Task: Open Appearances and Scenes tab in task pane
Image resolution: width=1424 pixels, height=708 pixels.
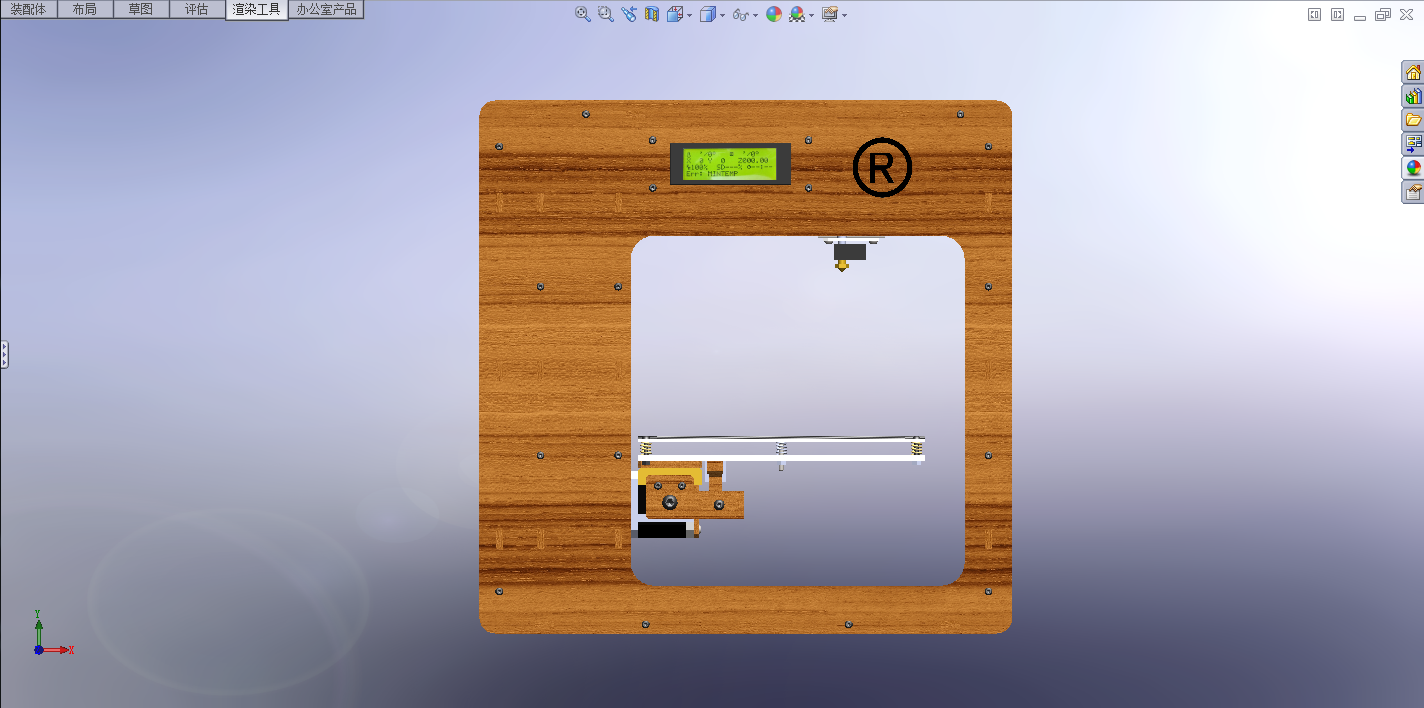Action: (x=1413, y=168)
